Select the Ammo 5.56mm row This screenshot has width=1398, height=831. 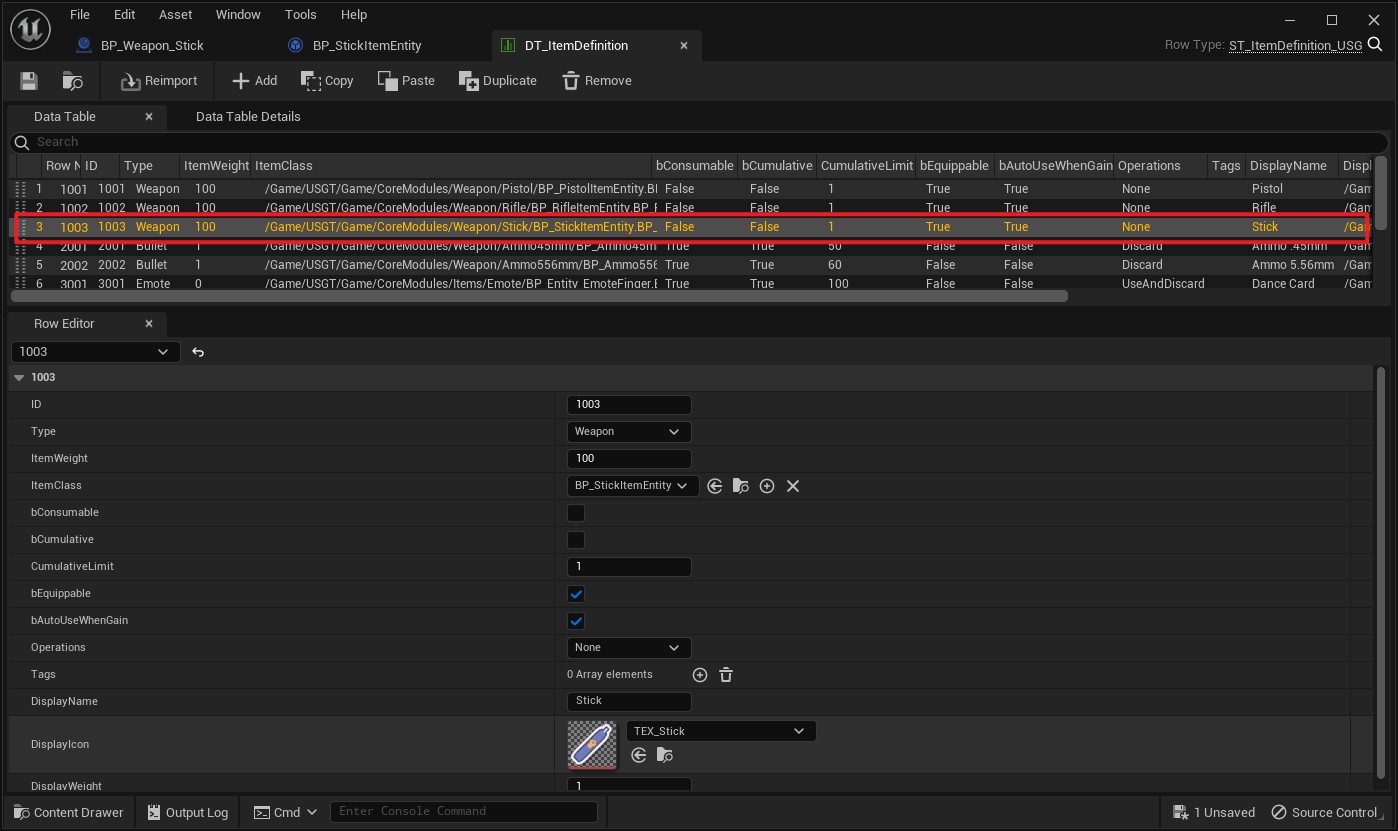point(690,265)
